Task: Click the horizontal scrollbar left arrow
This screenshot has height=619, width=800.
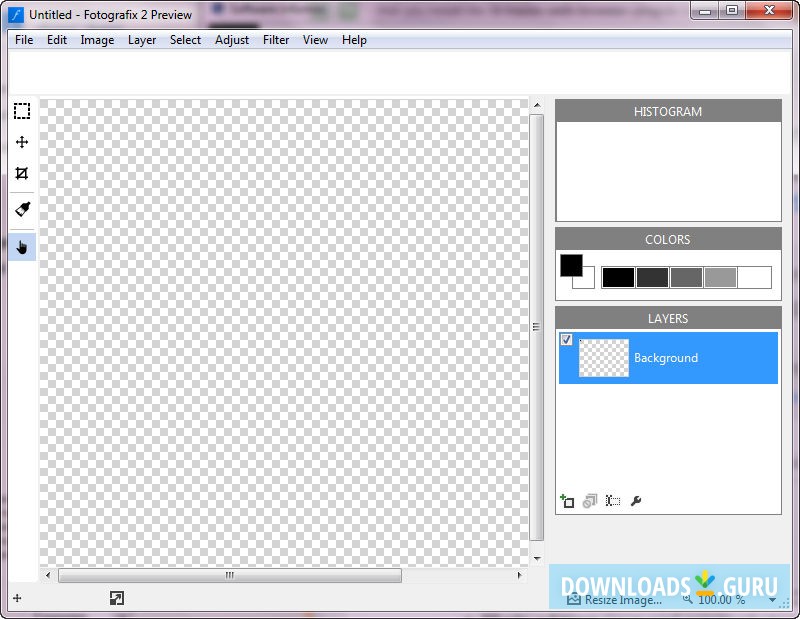Action: click(x=48, y=575)
